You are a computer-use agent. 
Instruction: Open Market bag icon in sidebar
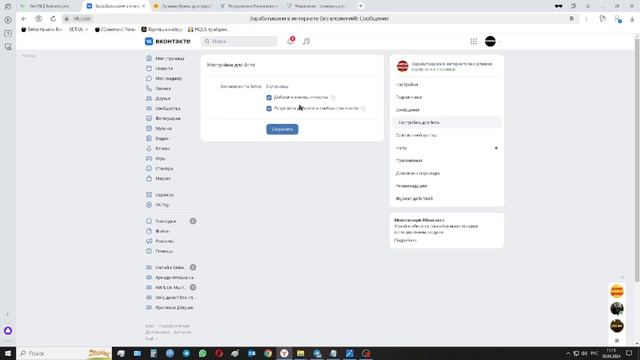coord(149,178)
